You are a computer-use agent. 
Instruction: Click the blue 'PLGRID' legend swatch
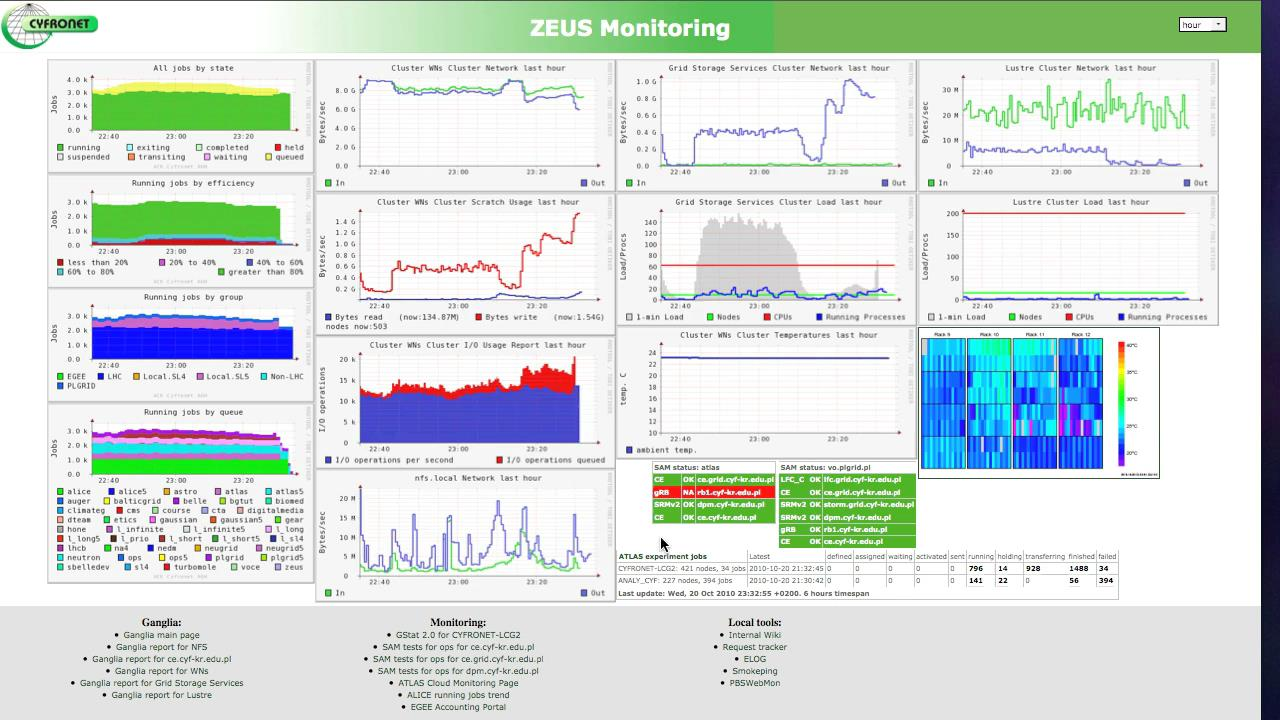coord(60,386)
